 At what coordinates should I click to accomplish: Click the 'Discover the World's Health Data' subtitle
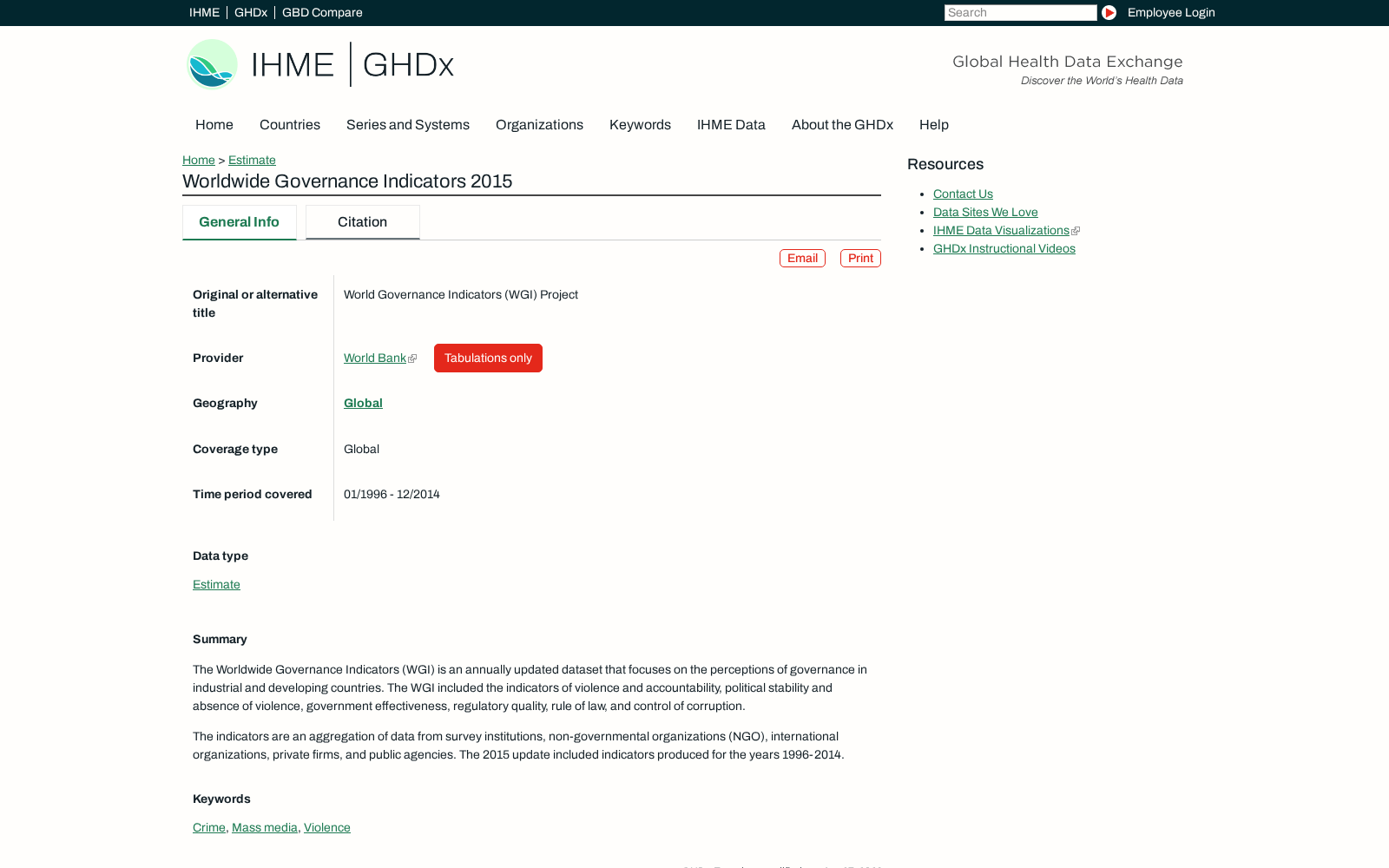(x=1102, y=81)
